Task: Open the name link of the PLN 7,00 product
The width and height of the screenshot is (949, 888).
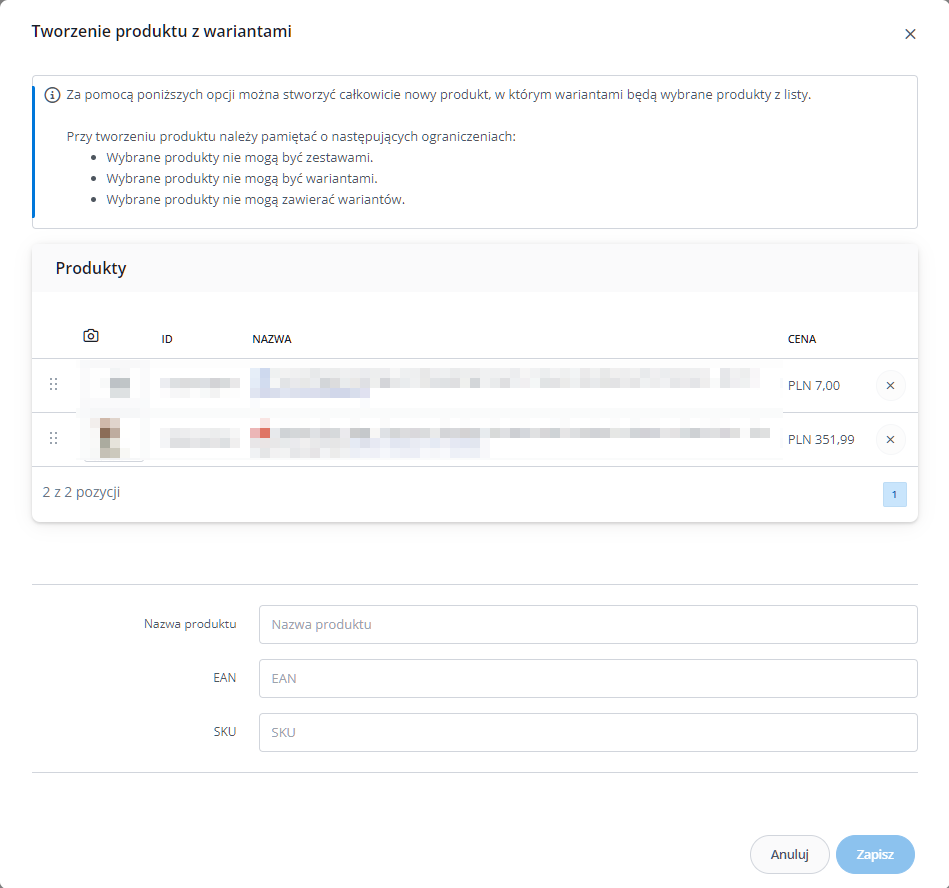Action: tap(505, 383)
